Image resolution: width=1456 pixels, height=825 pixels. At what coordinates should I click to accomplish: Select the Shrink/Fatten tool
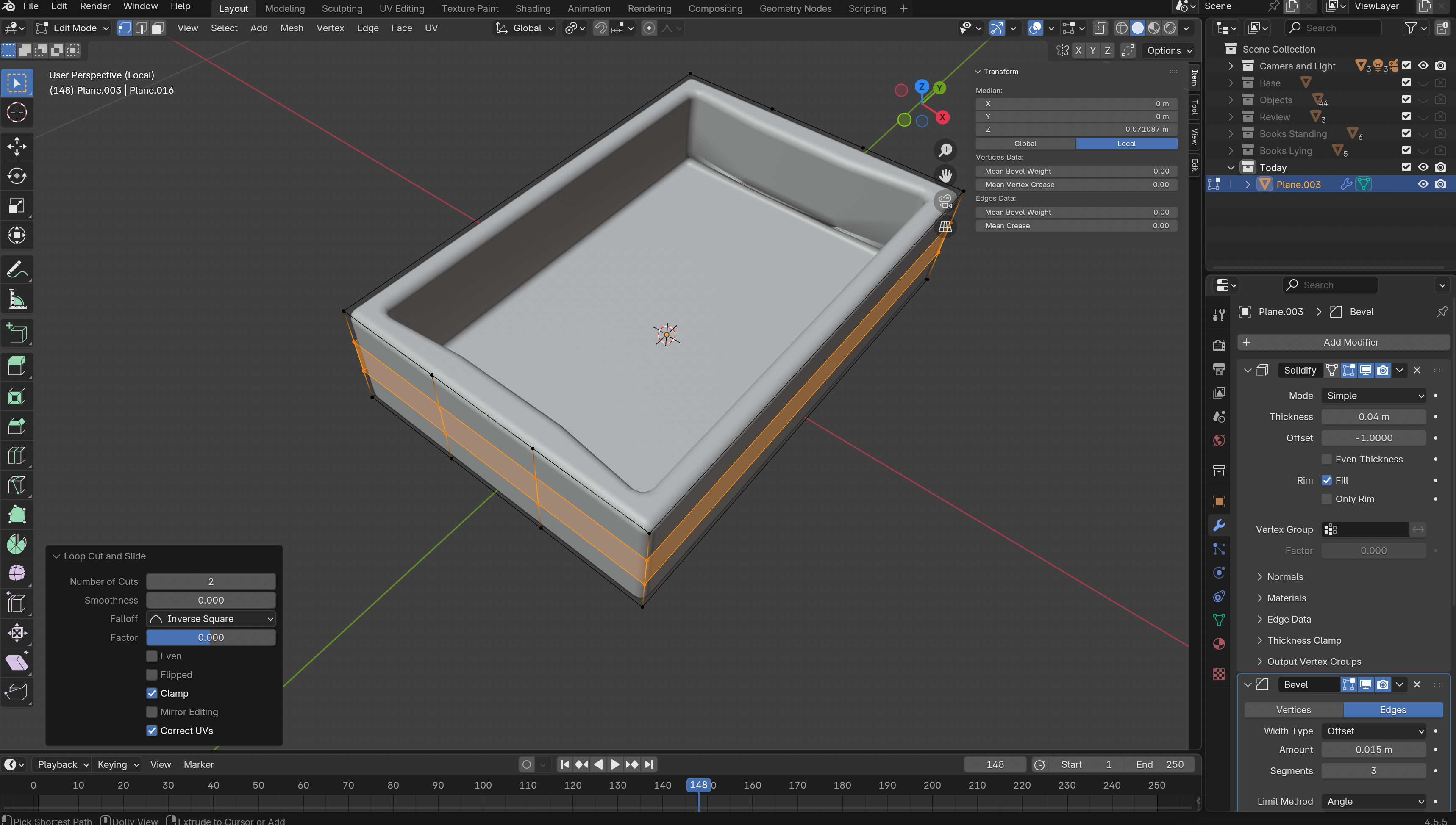pos(17,632)
